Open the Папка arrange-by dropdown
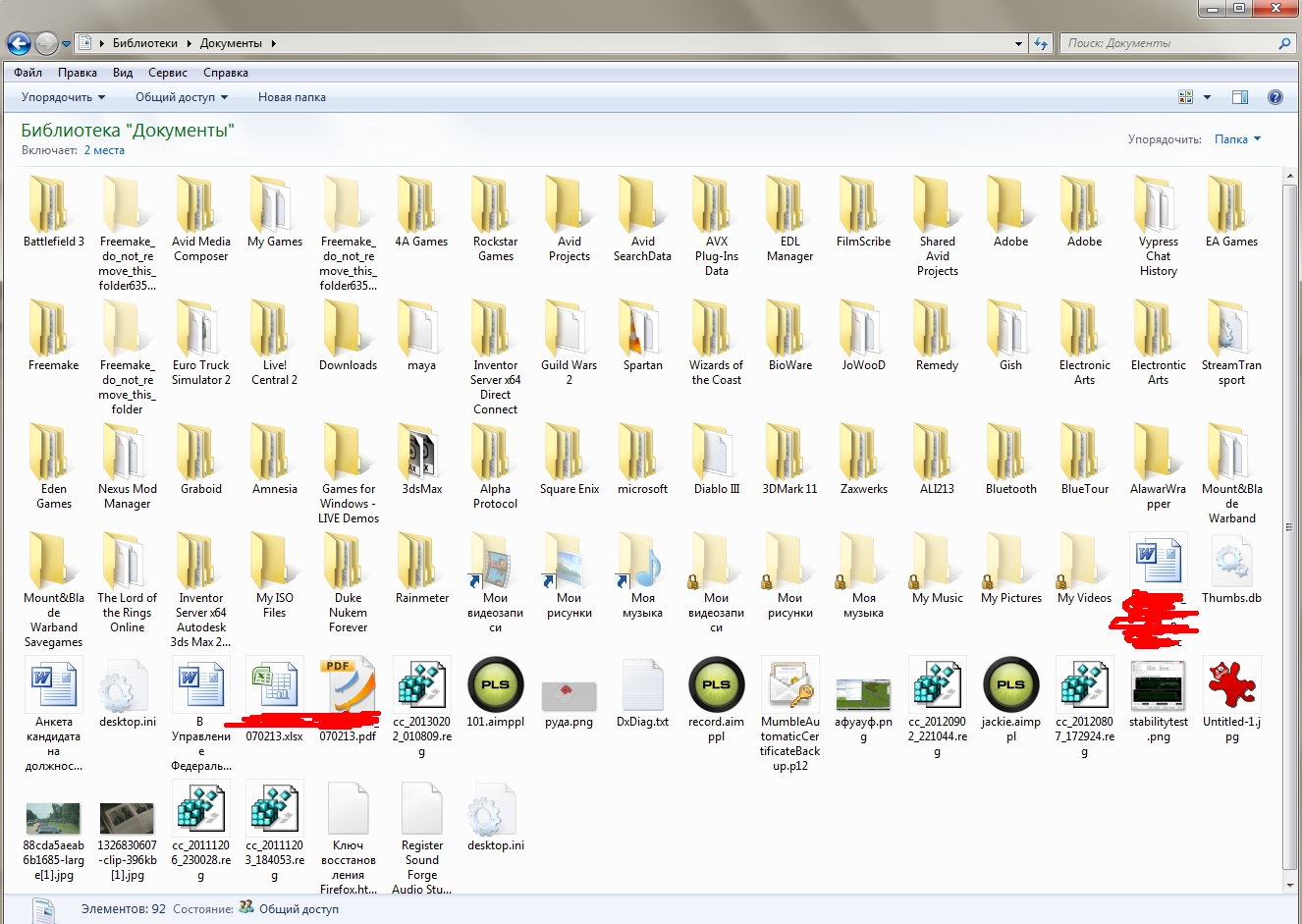The width and height of the screenshot is (1302, 924). [1237, 139]
